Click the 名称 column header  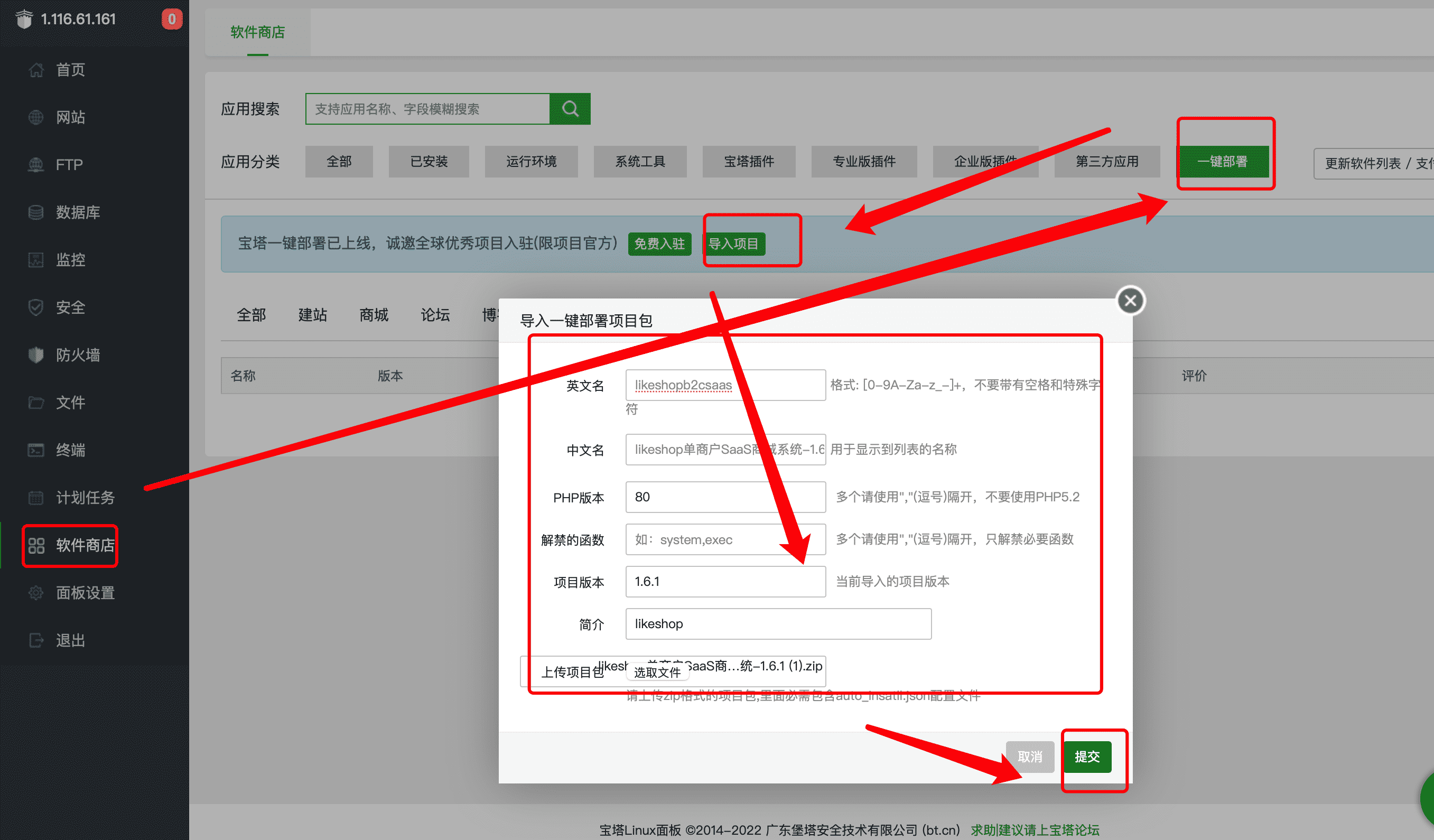(x=243, y=376)
